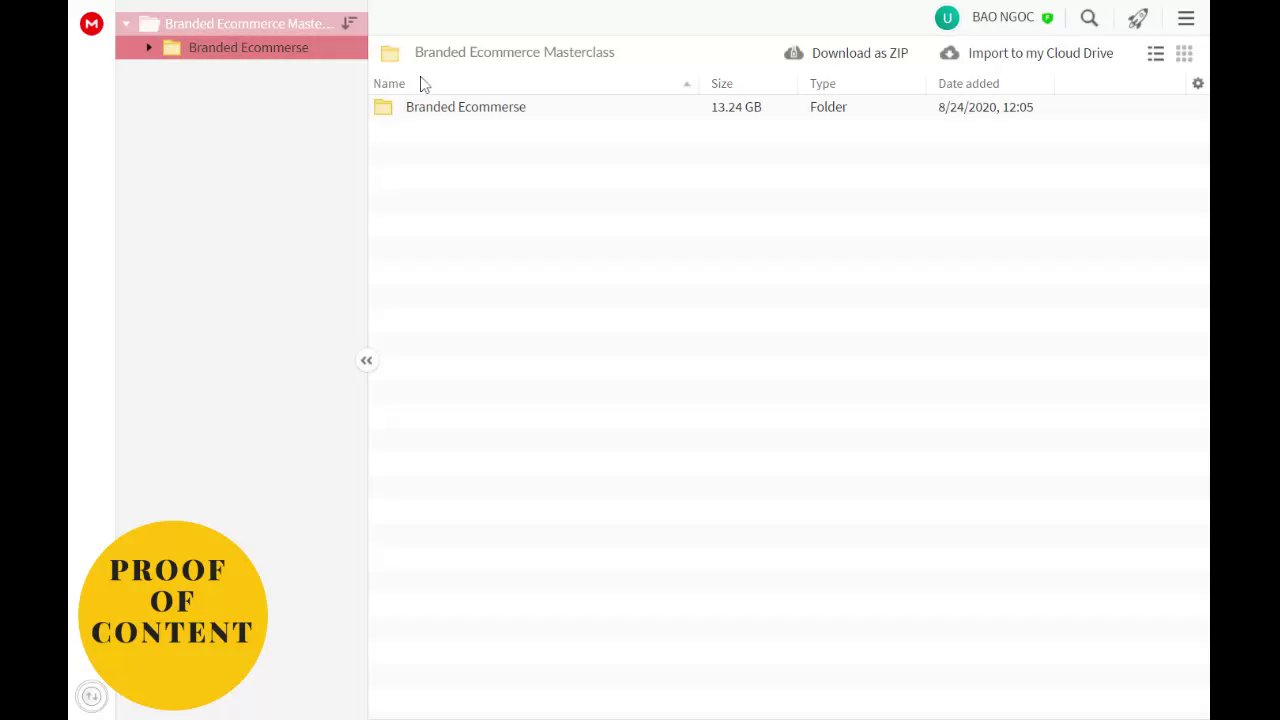Viewport: 1280px width, 720px height.
Task: Switch to list view icon
Action: [x=1155, y=54]
